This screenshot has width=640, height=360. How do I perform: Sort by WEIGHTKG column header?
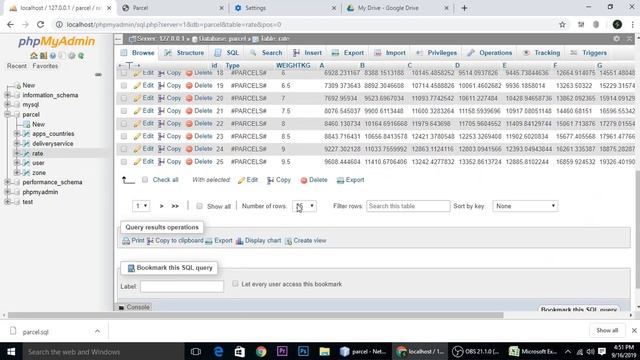coord(293,65)
